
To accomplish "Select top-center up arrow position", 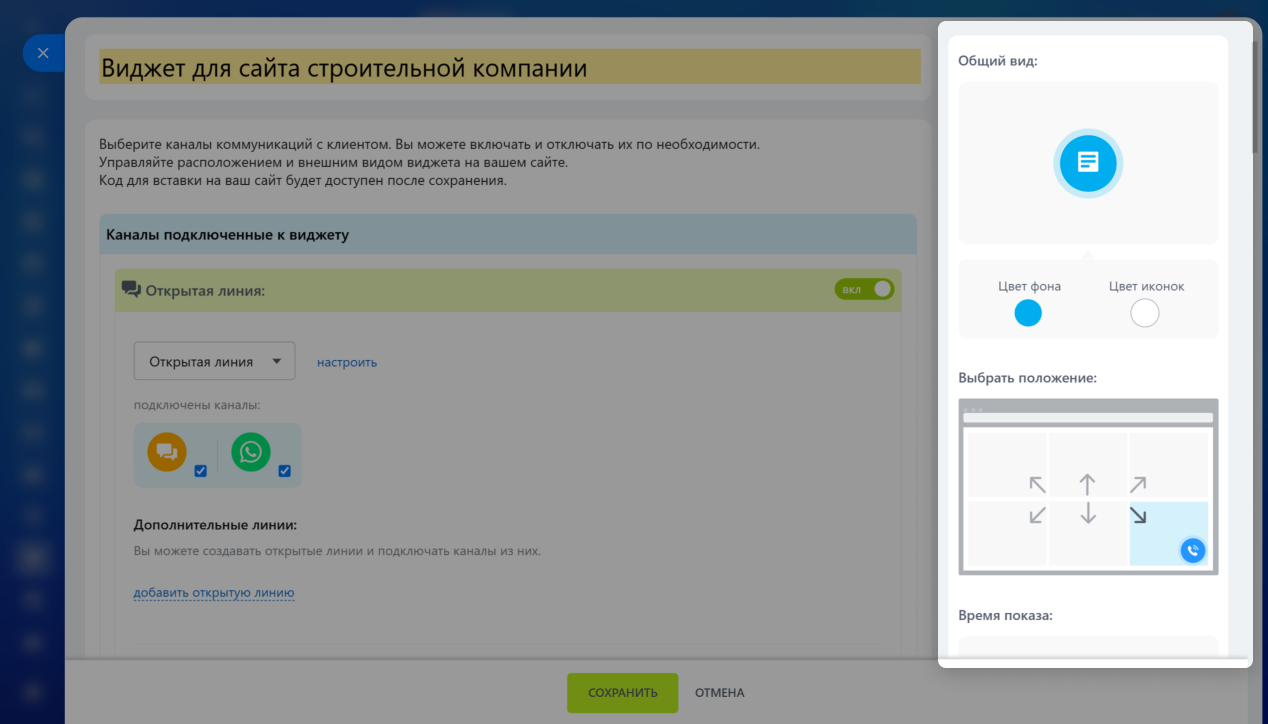I will click(x=1088, y=485).
